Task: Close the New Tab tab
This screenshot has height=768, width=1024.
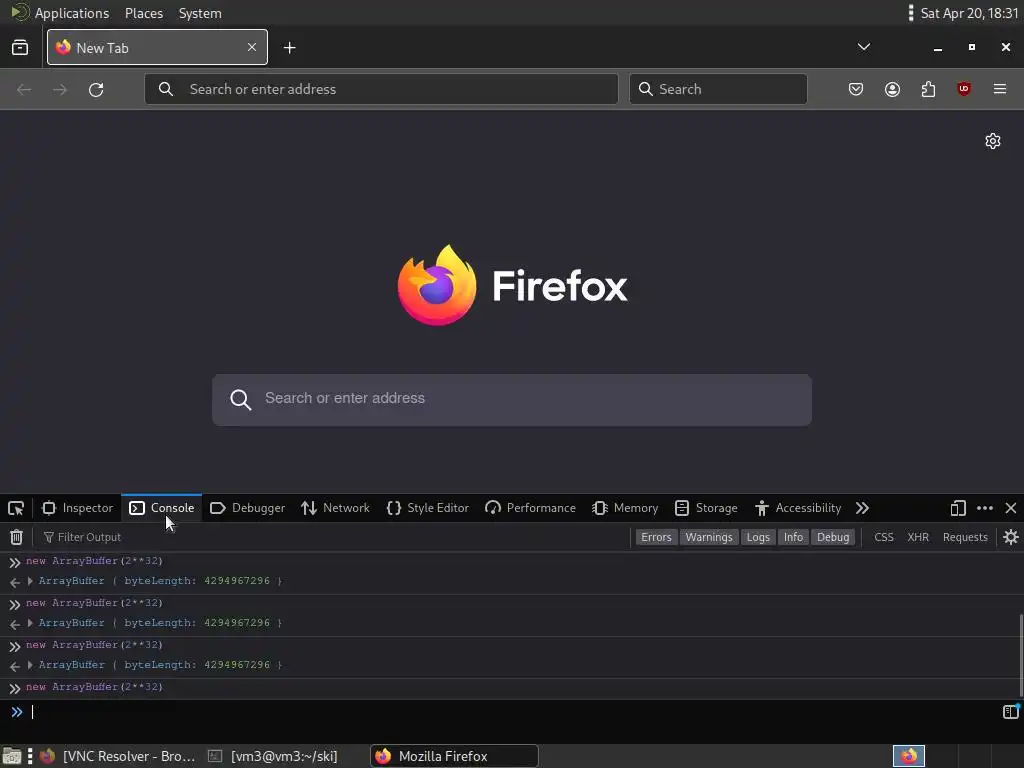Action: [x=251, y=47]
